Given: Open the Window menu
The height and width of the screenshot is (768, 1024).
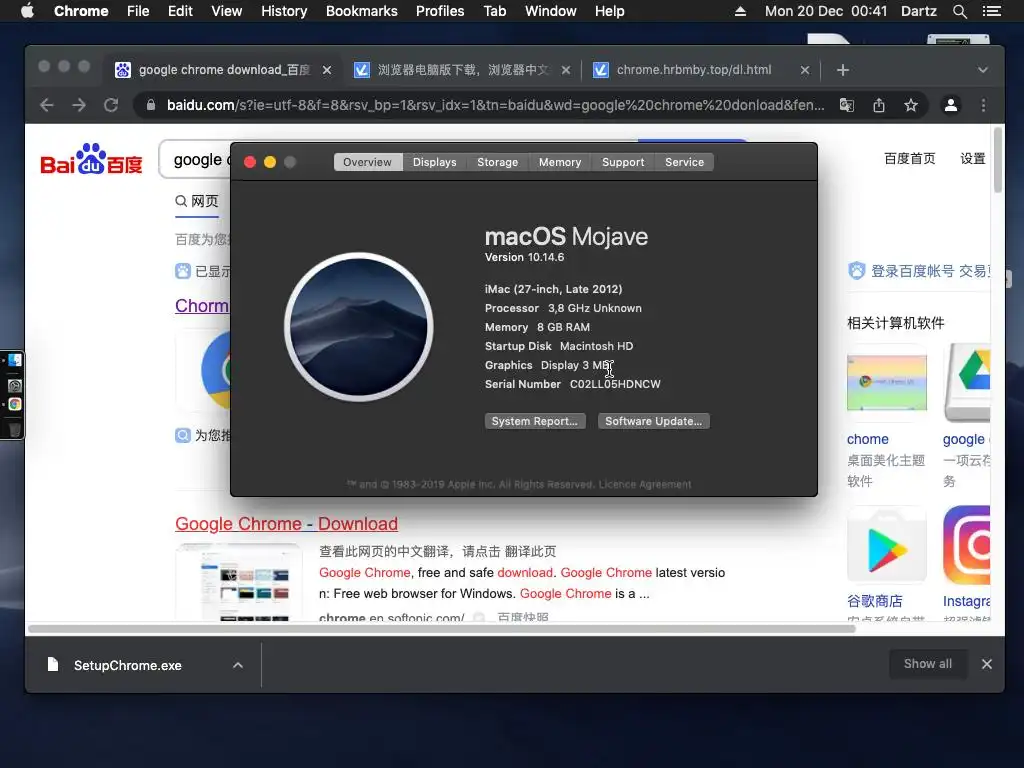Looking at the screenshot, I should pos(551,11).
